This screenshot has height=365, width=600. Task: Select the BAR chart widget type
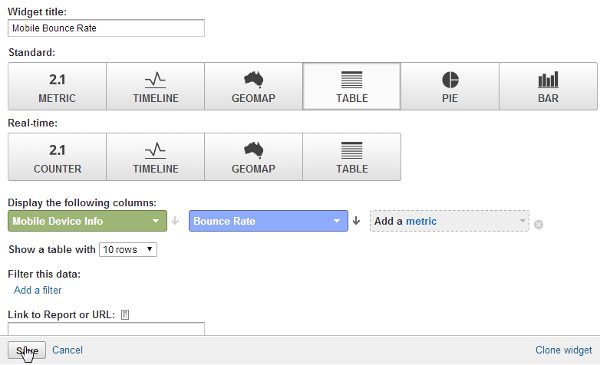point(548,86)
